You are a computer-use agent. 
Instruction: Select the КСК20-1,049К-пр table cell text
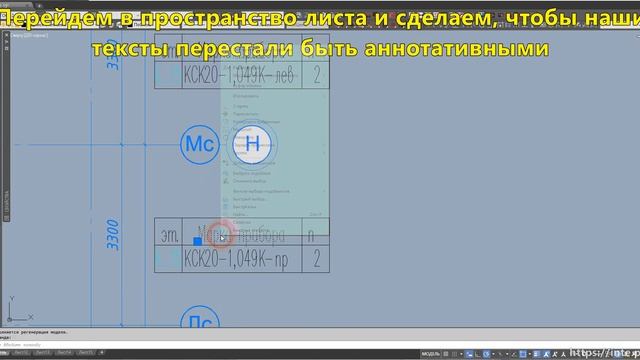click(x=236, y=259)
